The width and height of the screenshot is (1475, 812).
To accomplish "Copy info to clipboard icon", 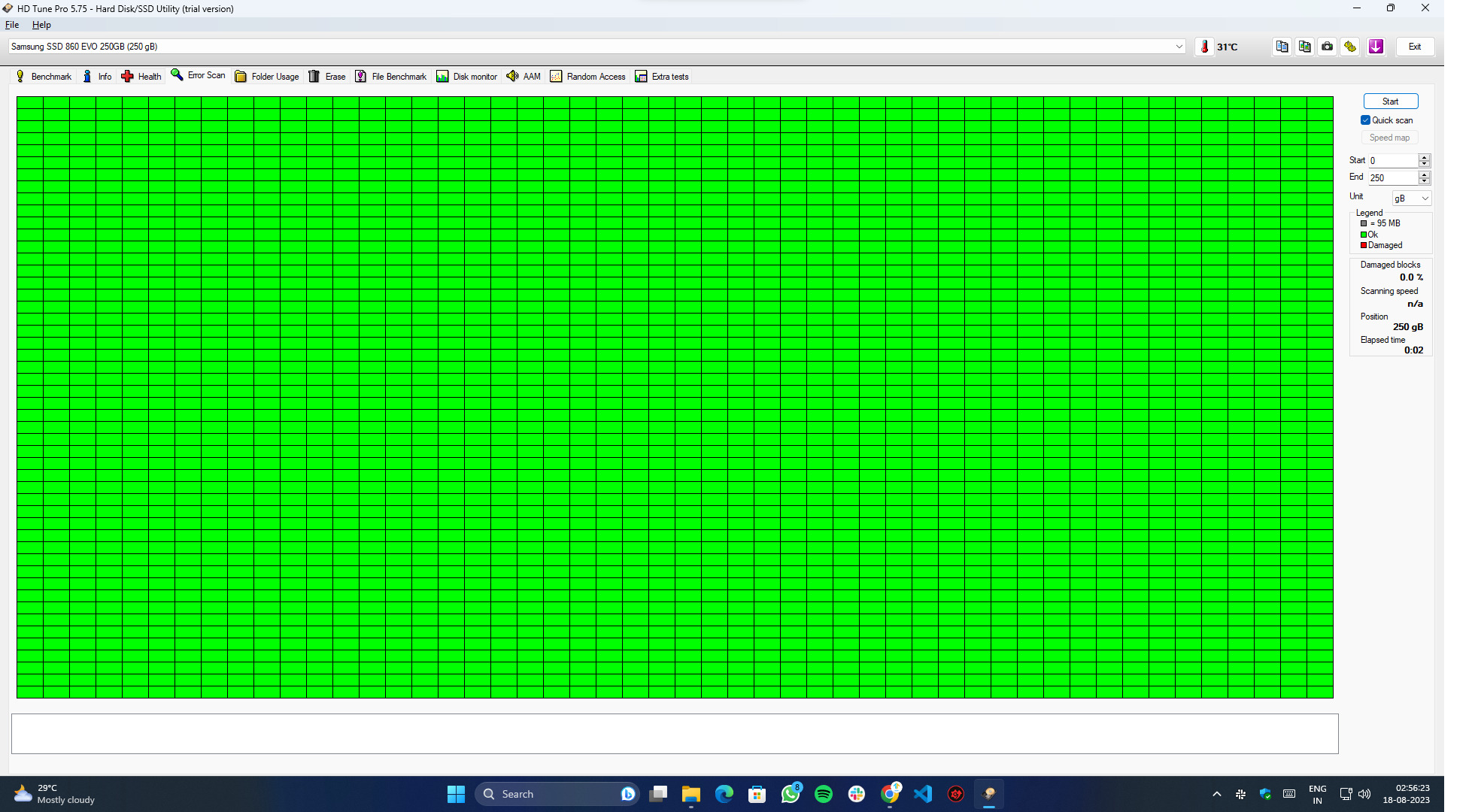I will (1282, 47).
